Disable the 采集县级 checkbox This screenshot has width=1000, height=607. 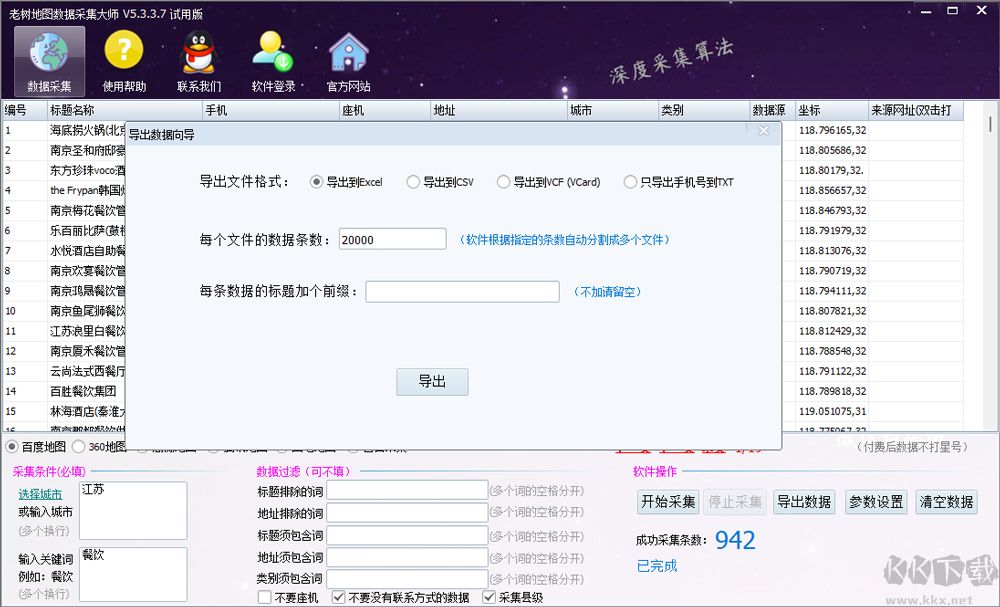(489, 596)
